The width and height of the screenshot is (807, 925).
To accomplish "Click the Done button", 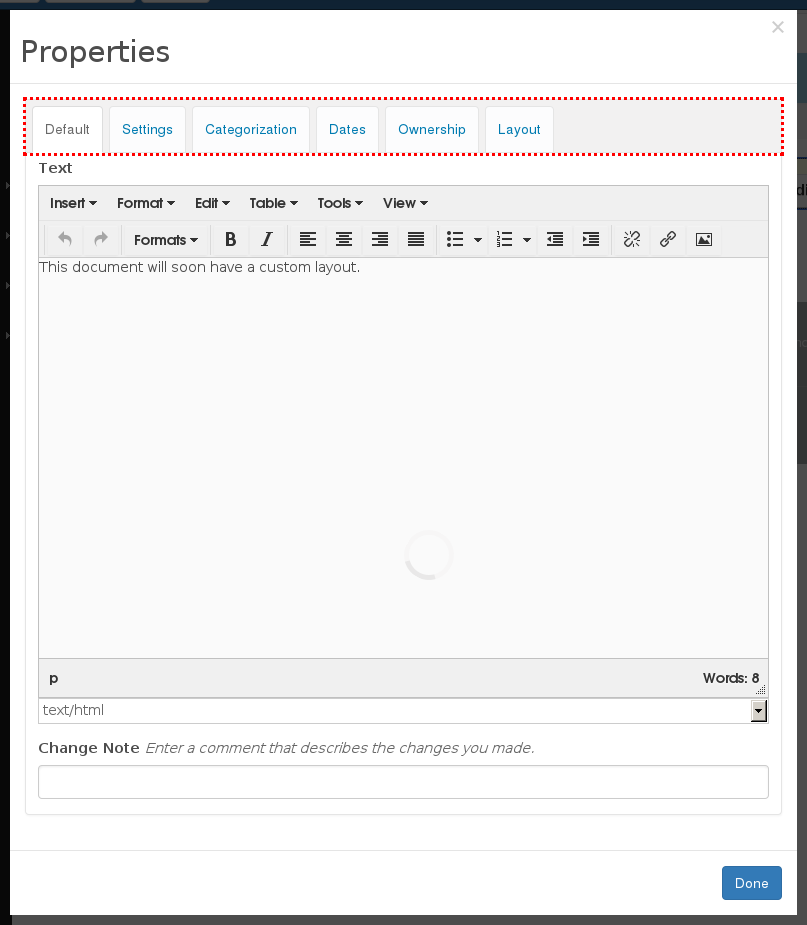I will click(x=752, y=883).
